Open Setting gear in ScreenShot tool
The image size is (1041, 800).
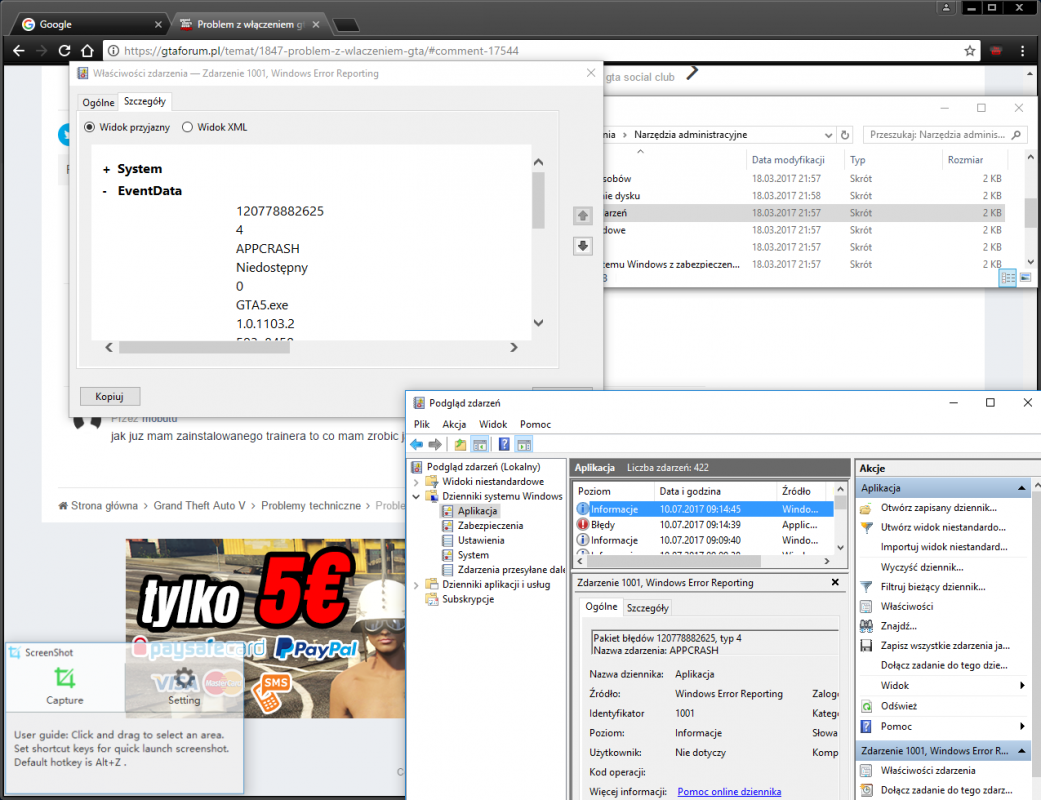click(184, 678)
